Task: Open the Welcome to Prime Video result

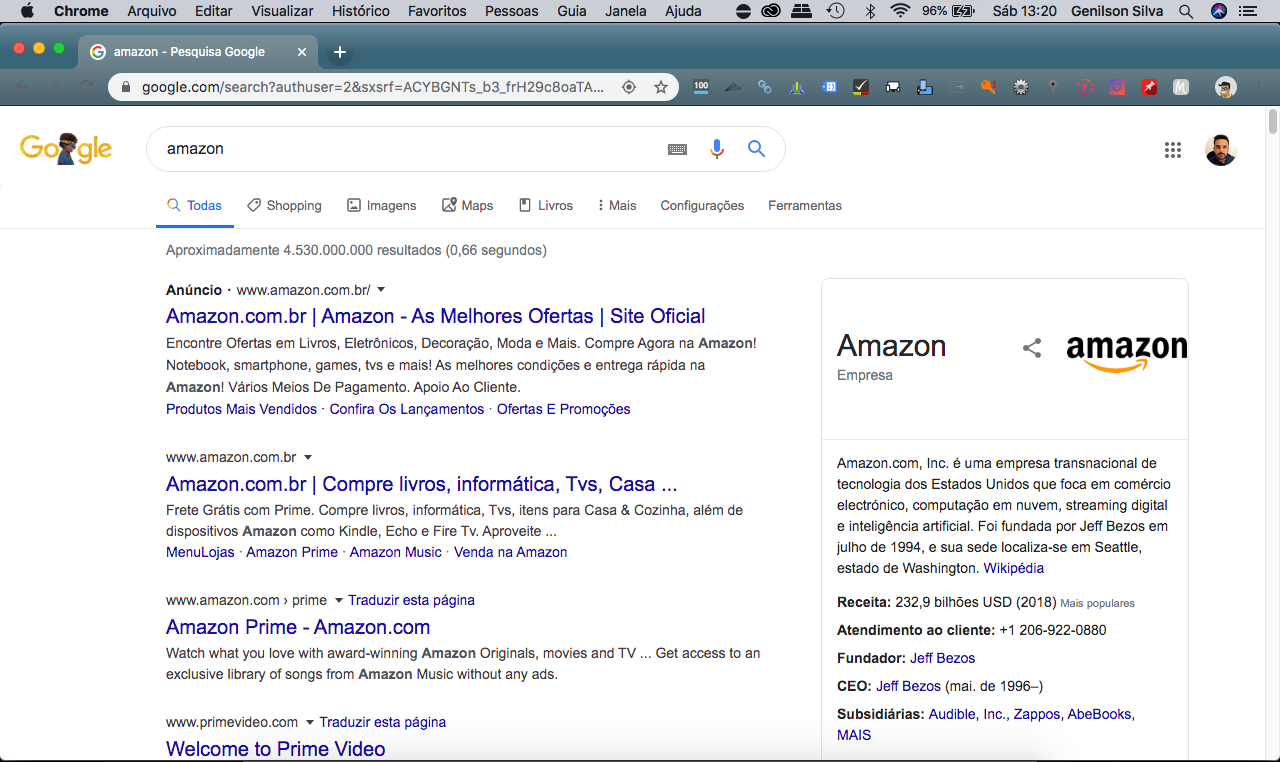Action: coord(276,749)
